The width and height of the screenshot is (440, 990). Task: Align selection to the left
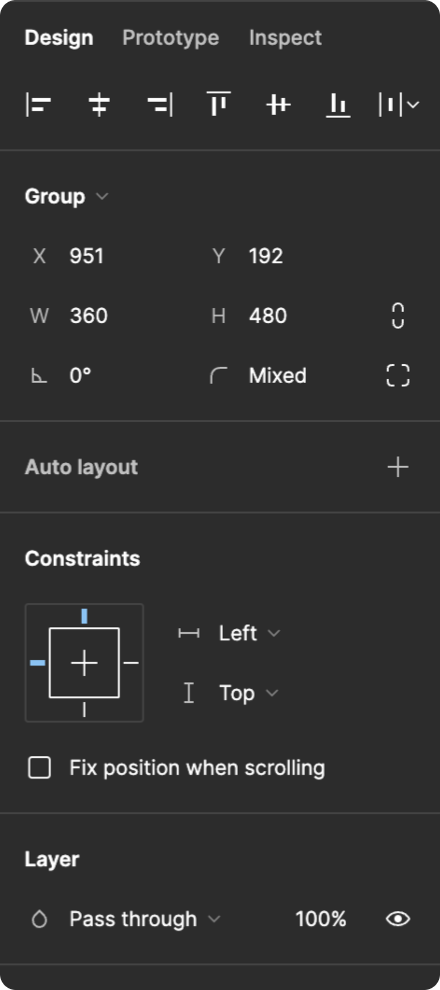pyautogui.click(x=39, y=105)
